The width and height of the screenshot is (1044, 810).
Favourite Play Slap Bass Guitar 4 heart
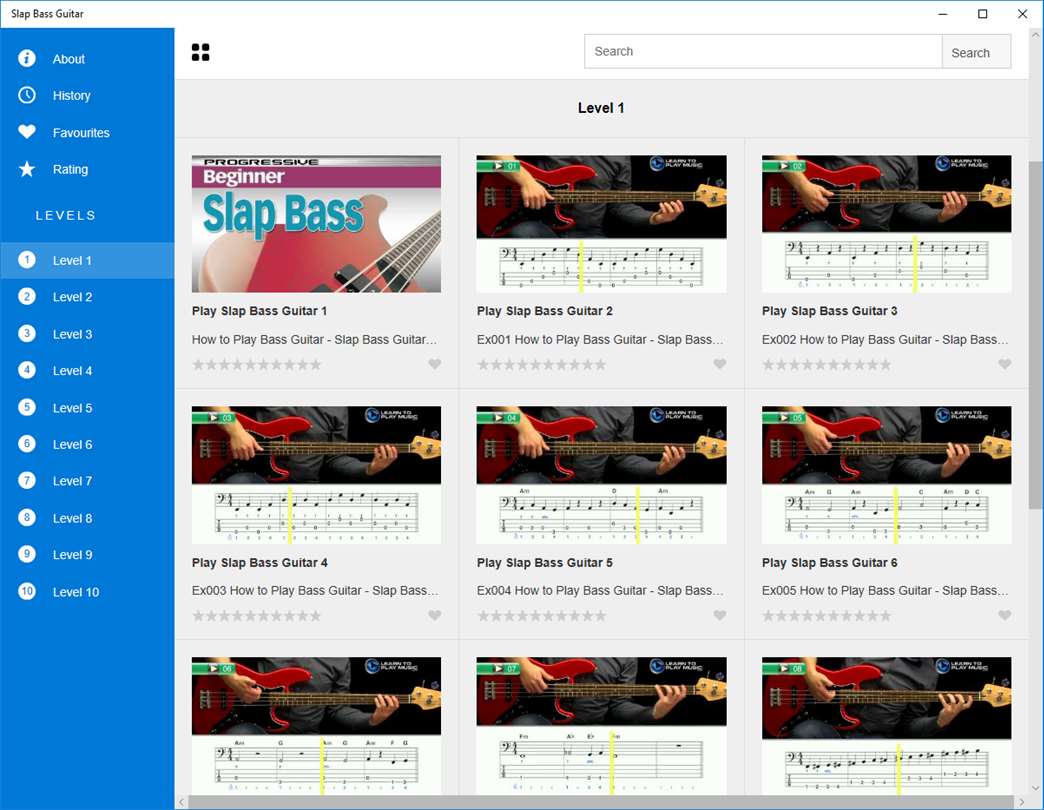coord(435,615)
